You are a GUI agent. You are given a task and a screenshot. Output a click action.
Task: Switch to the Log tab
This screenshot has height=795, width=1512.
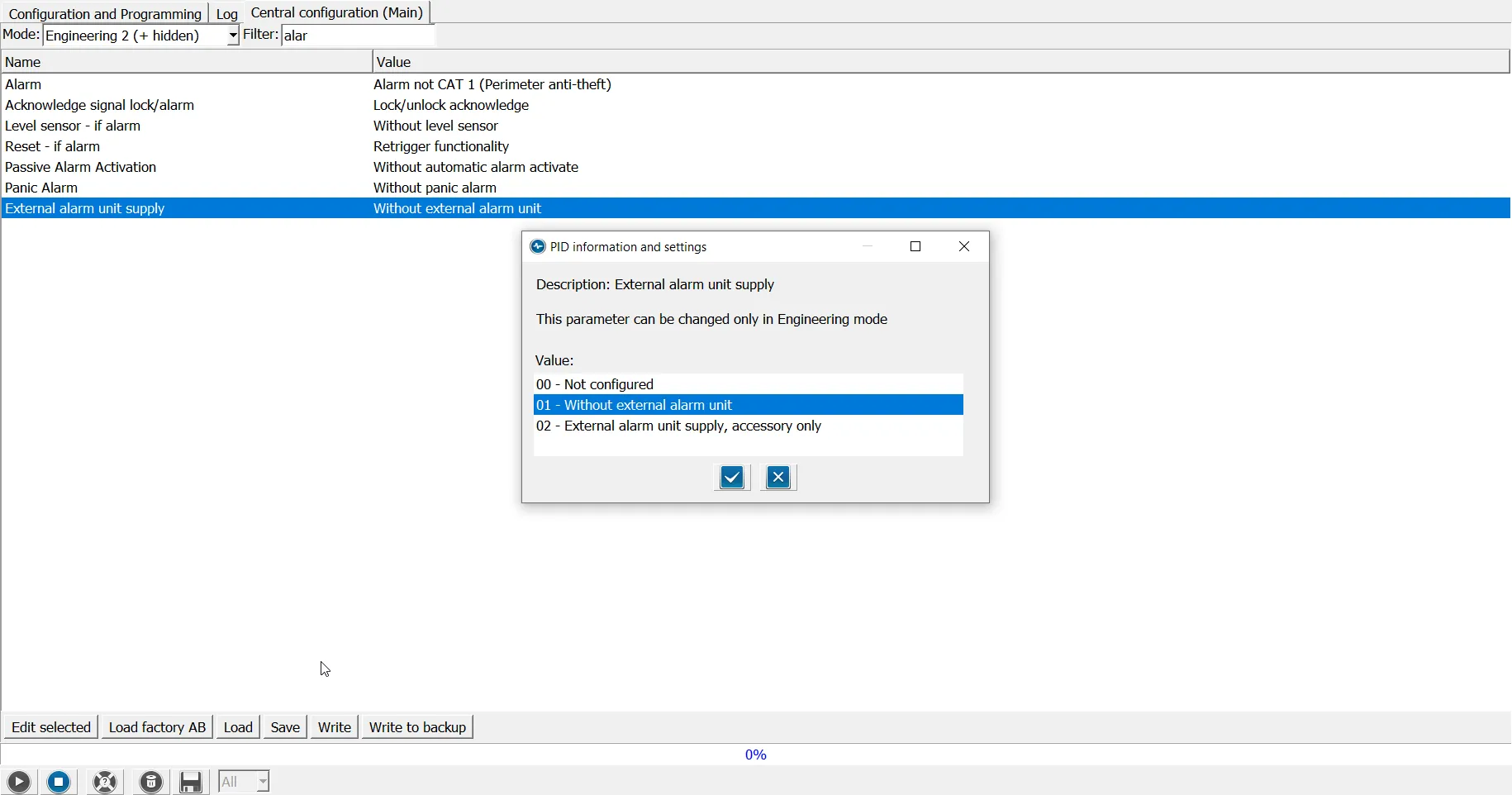tap(226, 13)
